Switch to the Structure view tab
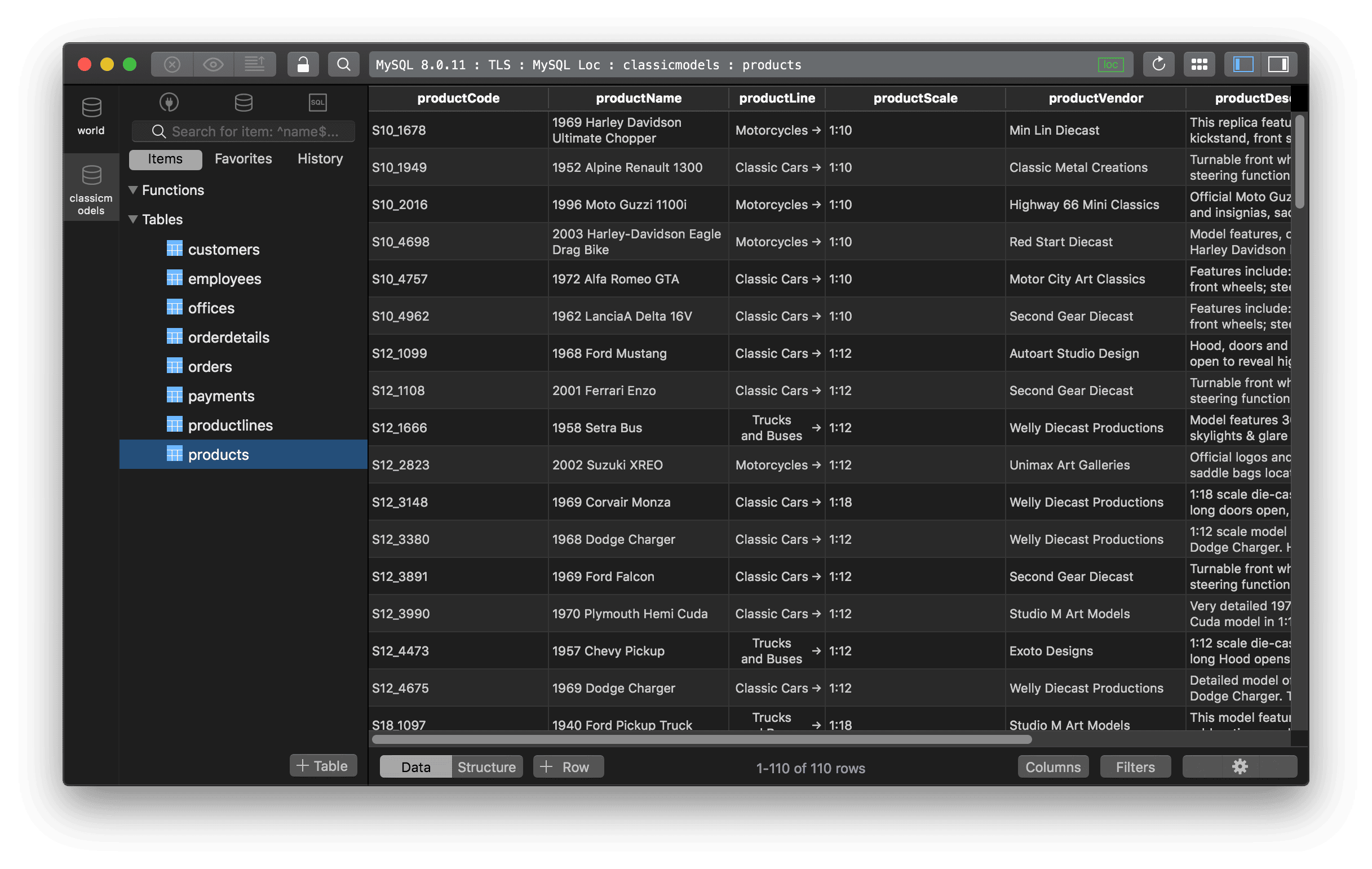Screen dimensions: 1372x869 [x=486, y=767]
